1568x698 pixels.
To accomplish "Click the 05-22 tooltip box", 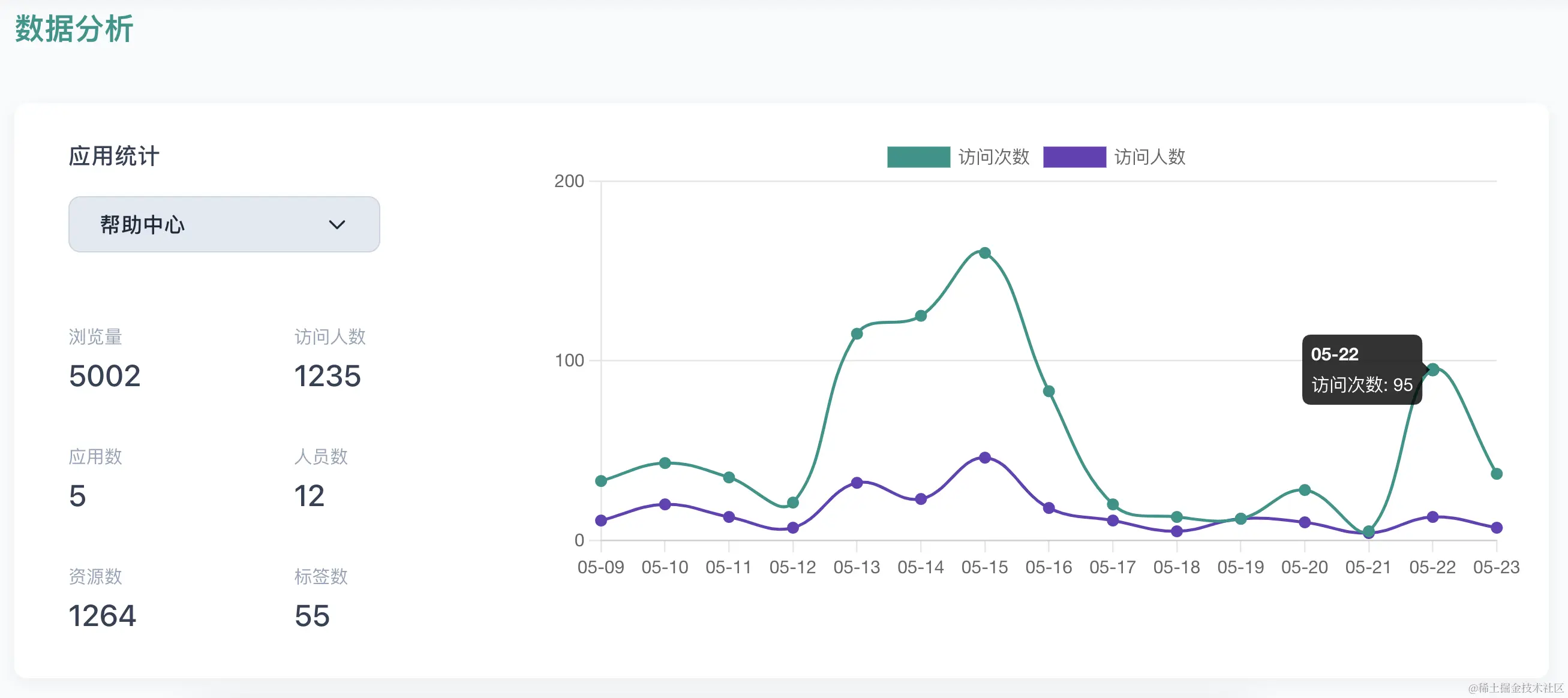I will point(1361,369).
